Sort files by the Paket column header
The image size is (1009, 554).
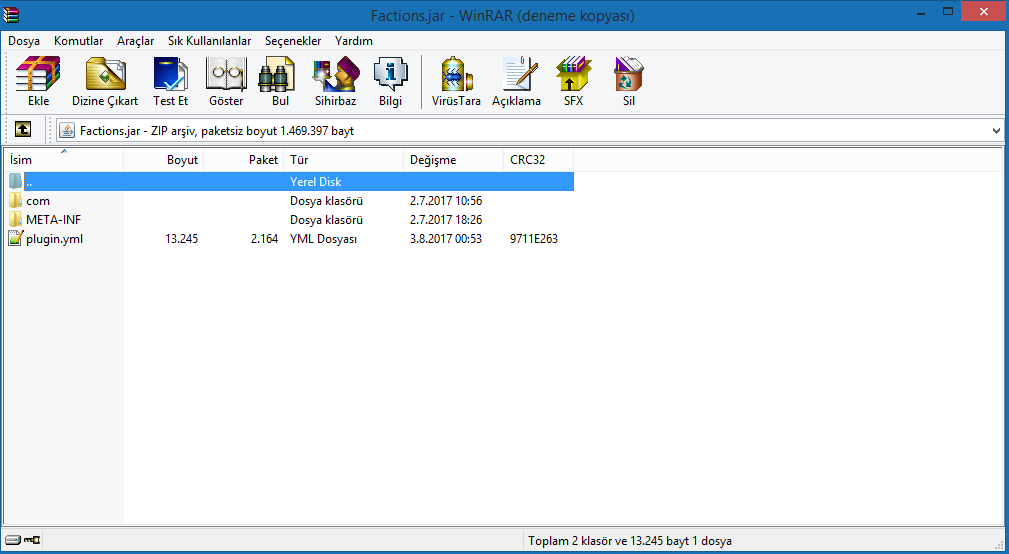(243, 160)
